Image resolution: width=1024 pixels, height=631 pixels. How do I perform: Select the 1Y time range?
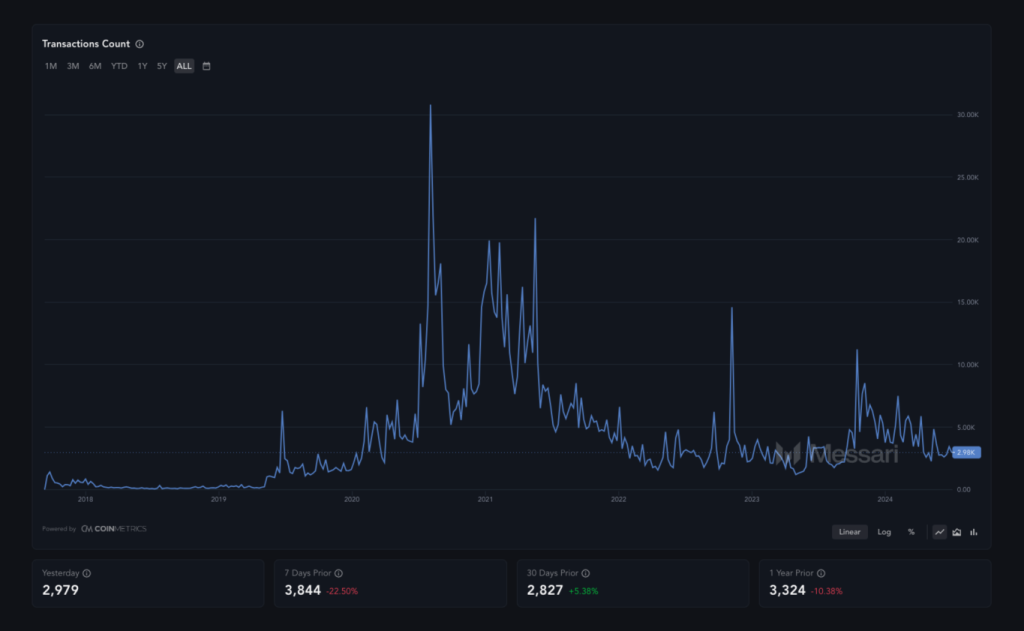[x=142, y=66]
